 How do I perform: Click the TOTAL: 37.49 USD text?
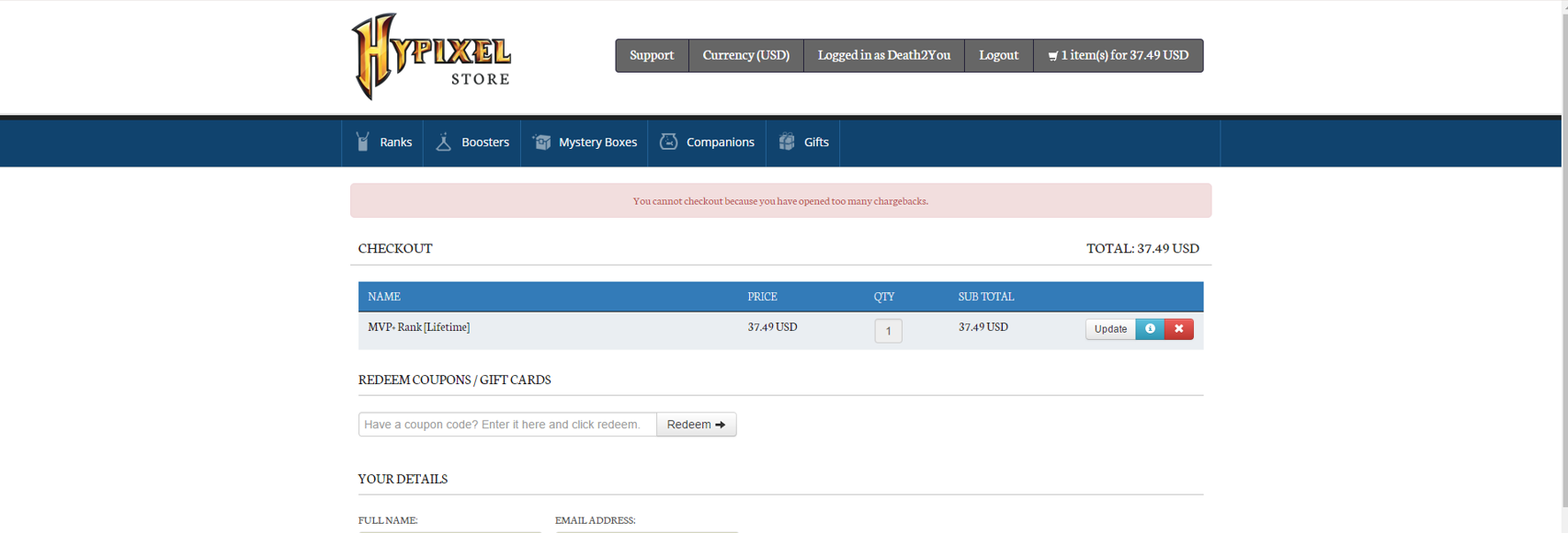coord(1142,248)
